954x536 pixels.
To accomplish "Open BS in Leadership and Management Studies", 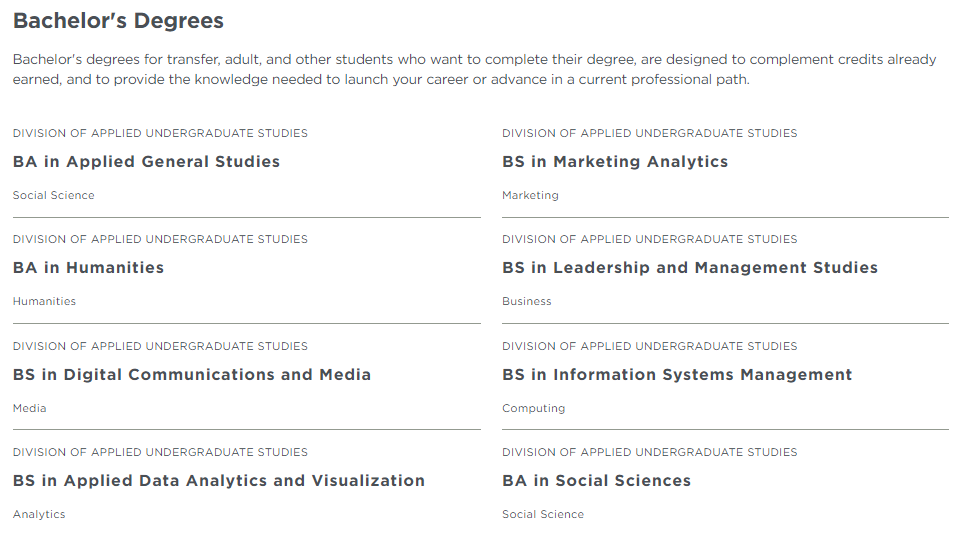I will click(689, 268).
